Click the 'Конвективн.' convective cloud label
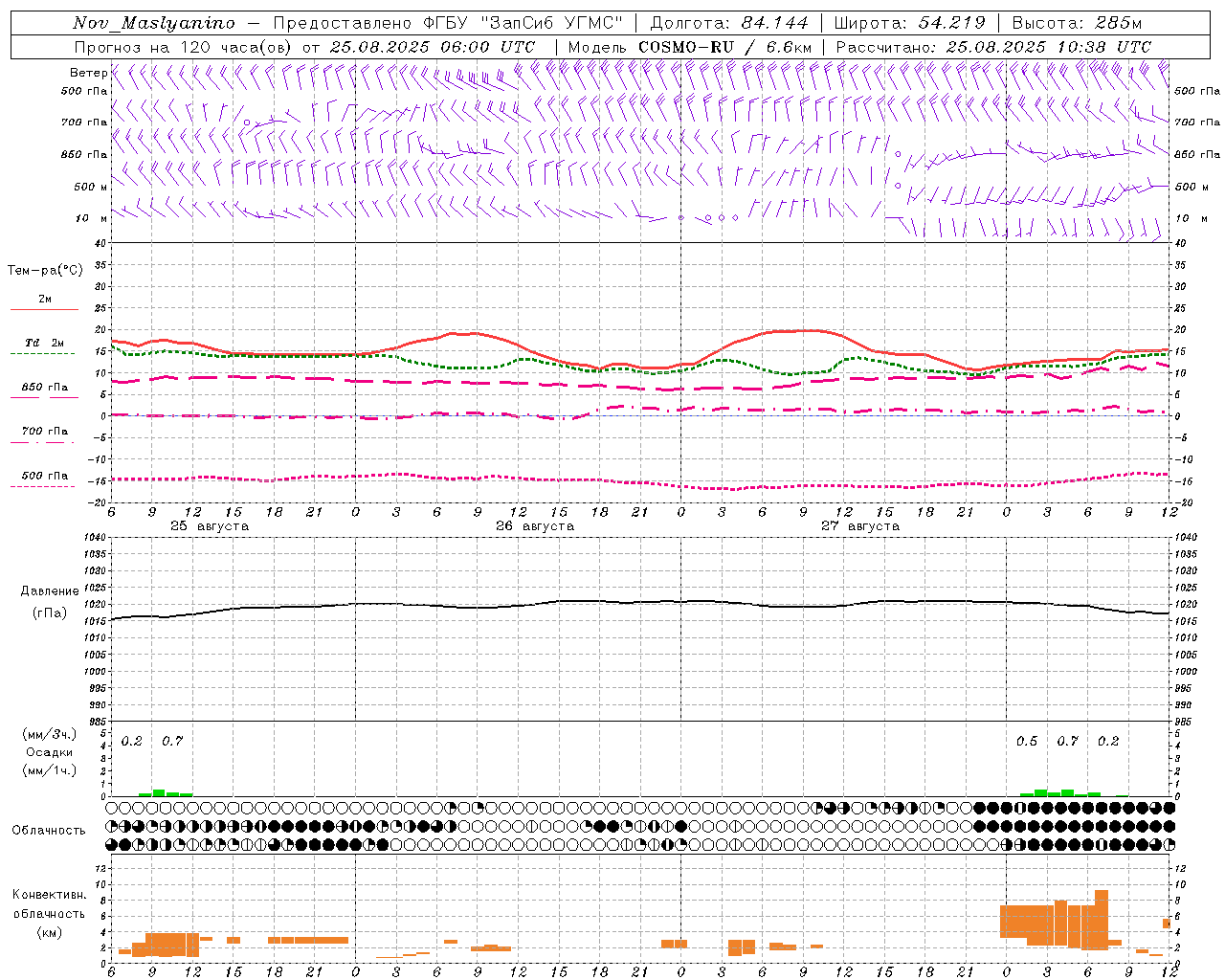1225x980 pixels. pos(50,895)
